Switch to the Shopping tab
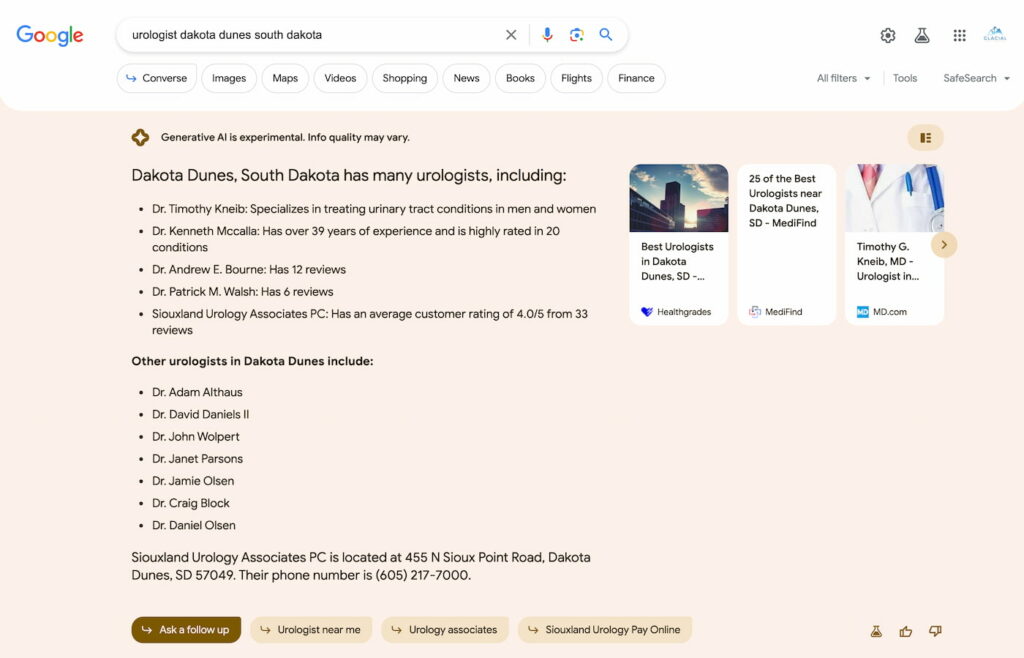The width and height of the screenshot is (1024, 658). [405, 78]
